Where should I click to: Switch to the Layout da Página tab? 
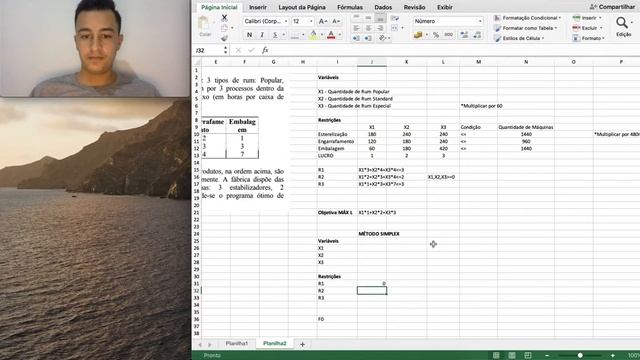[302, 7]
